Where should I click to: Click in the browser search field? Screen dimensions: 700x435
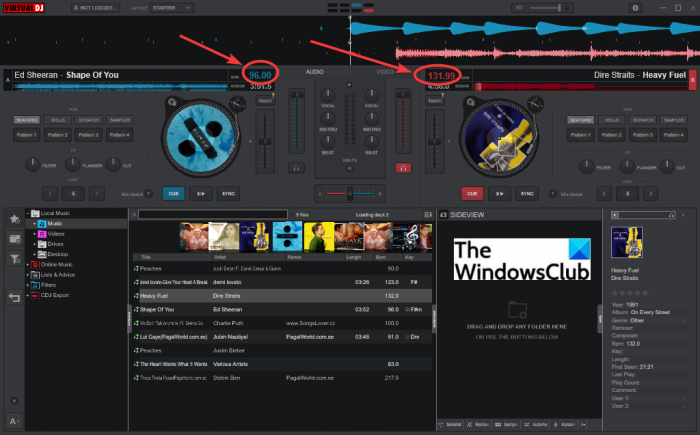tap(212, 215)
